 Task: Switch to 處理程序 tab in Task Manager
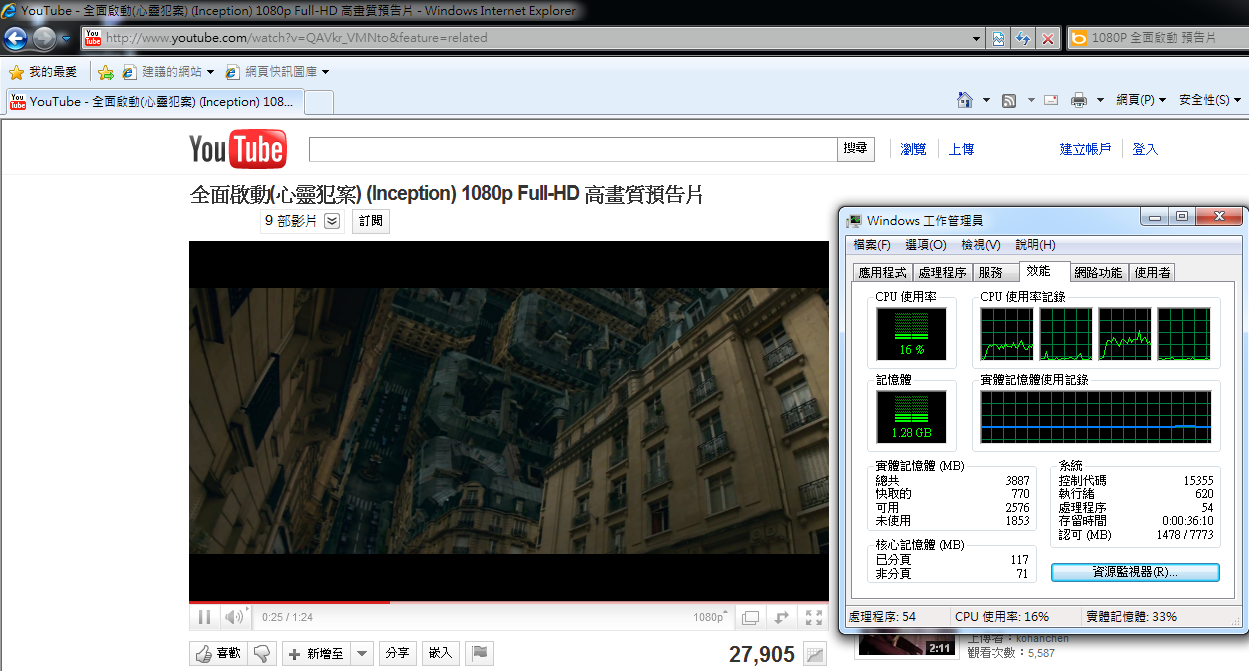942,273
